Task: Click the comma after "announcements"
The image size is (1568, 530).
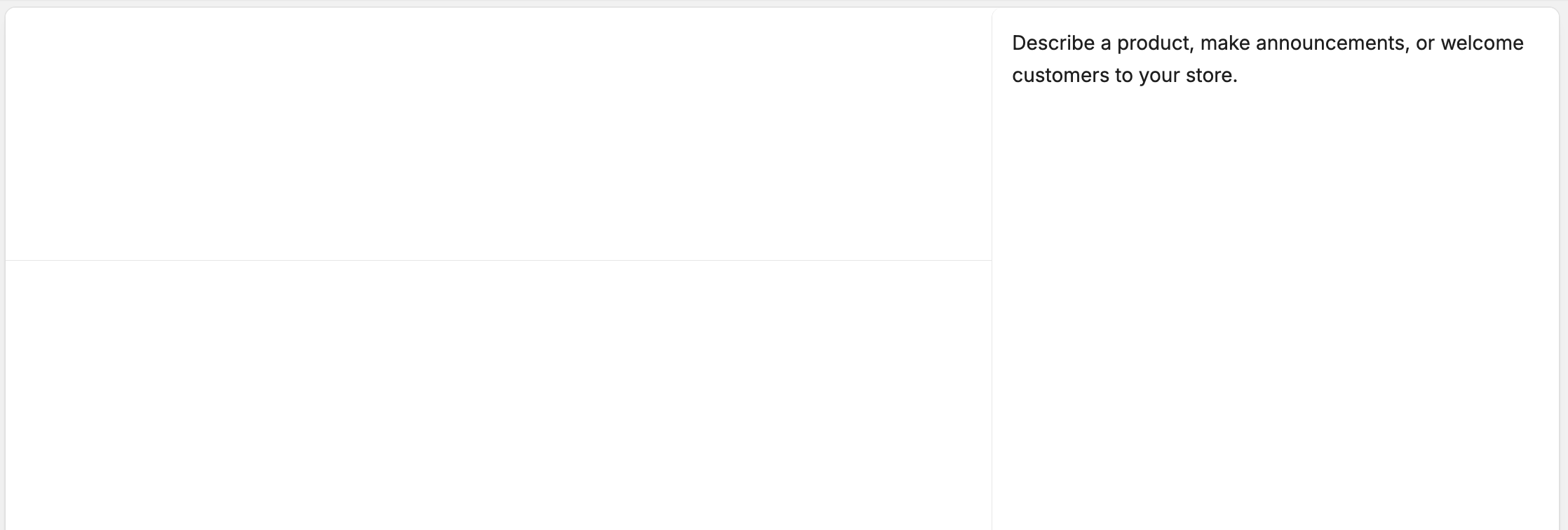Action: 1407,48
